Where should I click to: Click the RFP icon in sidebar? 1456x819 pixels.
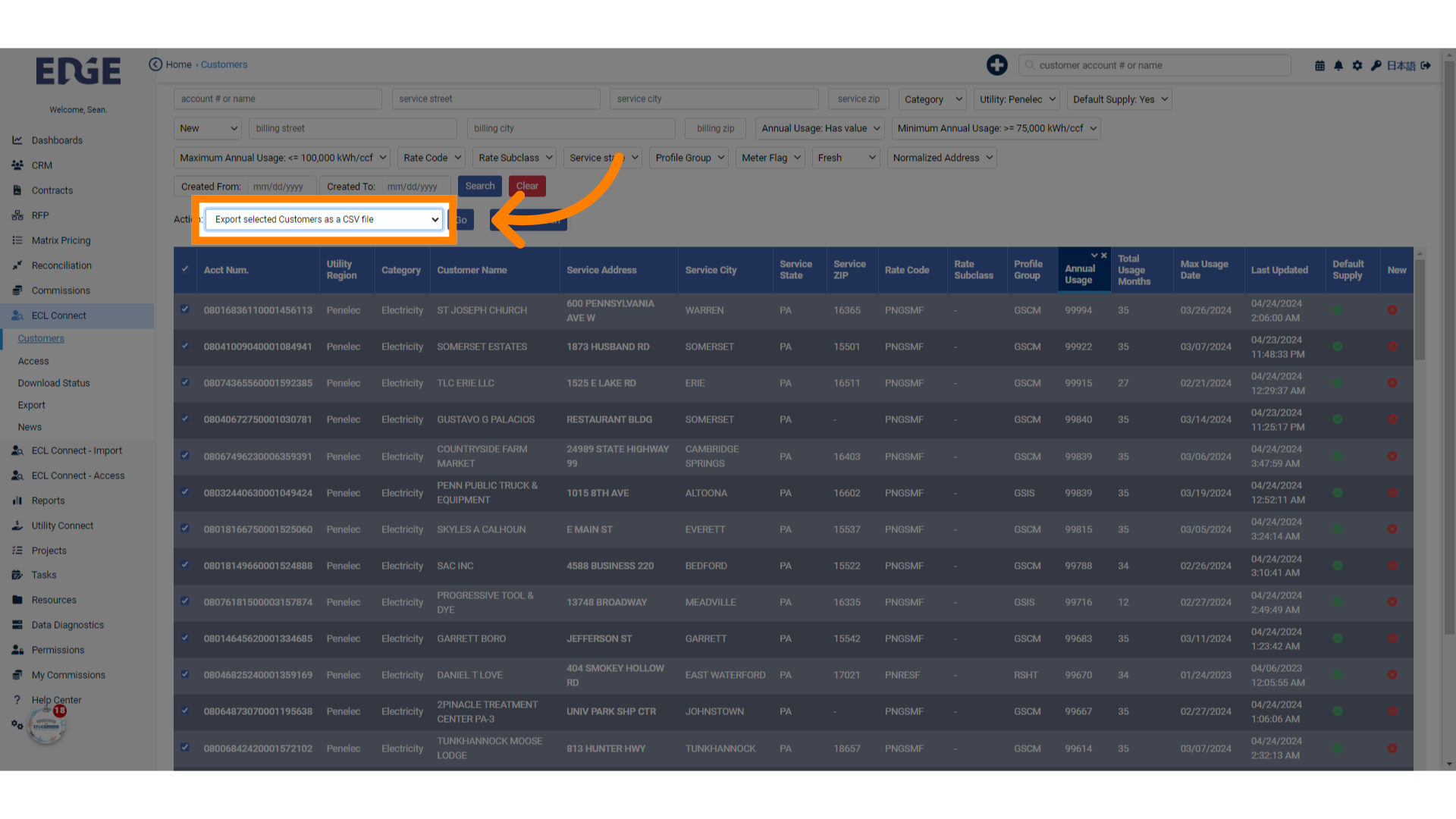[17, 215]
